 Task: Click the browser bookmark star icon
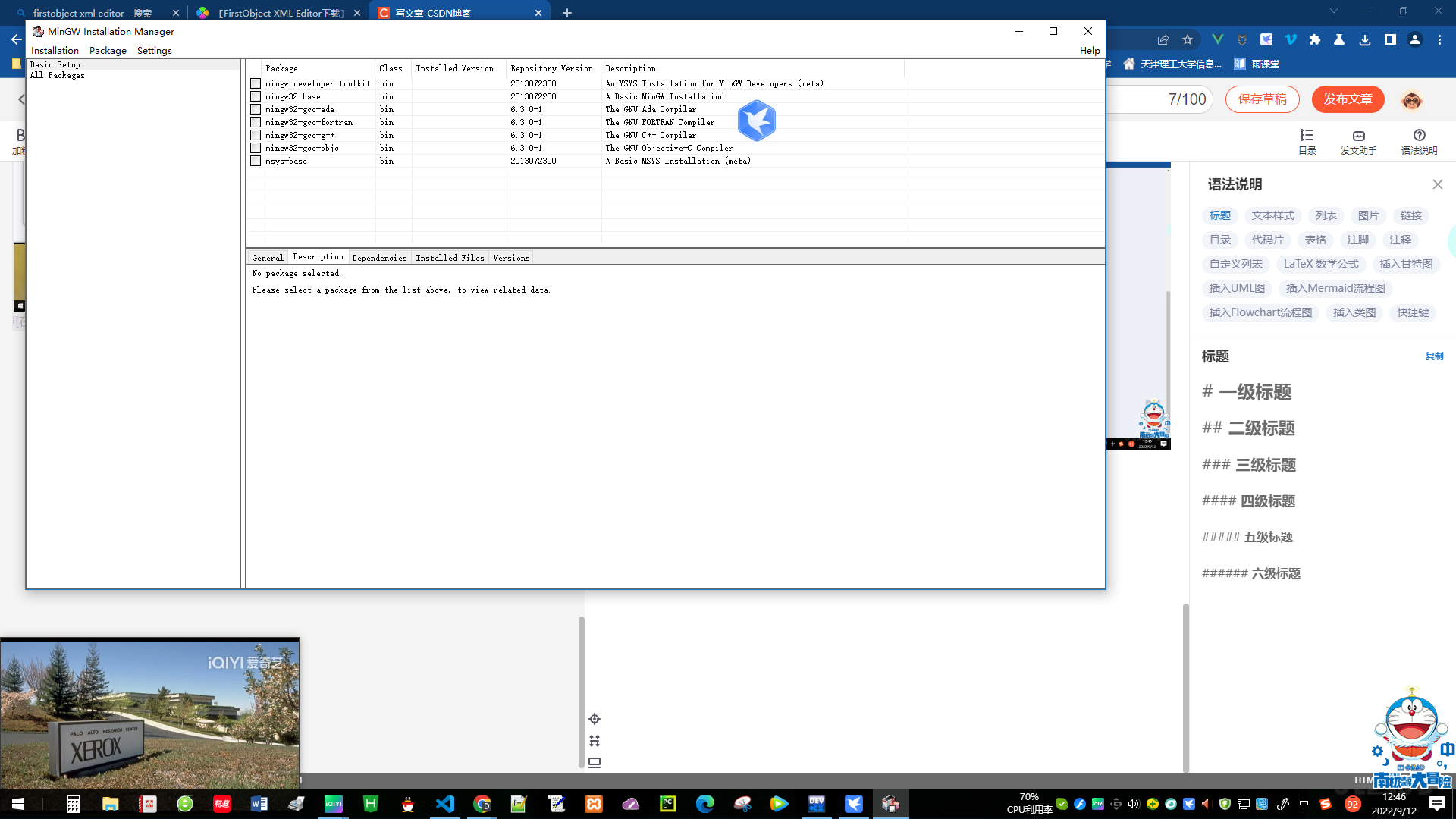1188,40
